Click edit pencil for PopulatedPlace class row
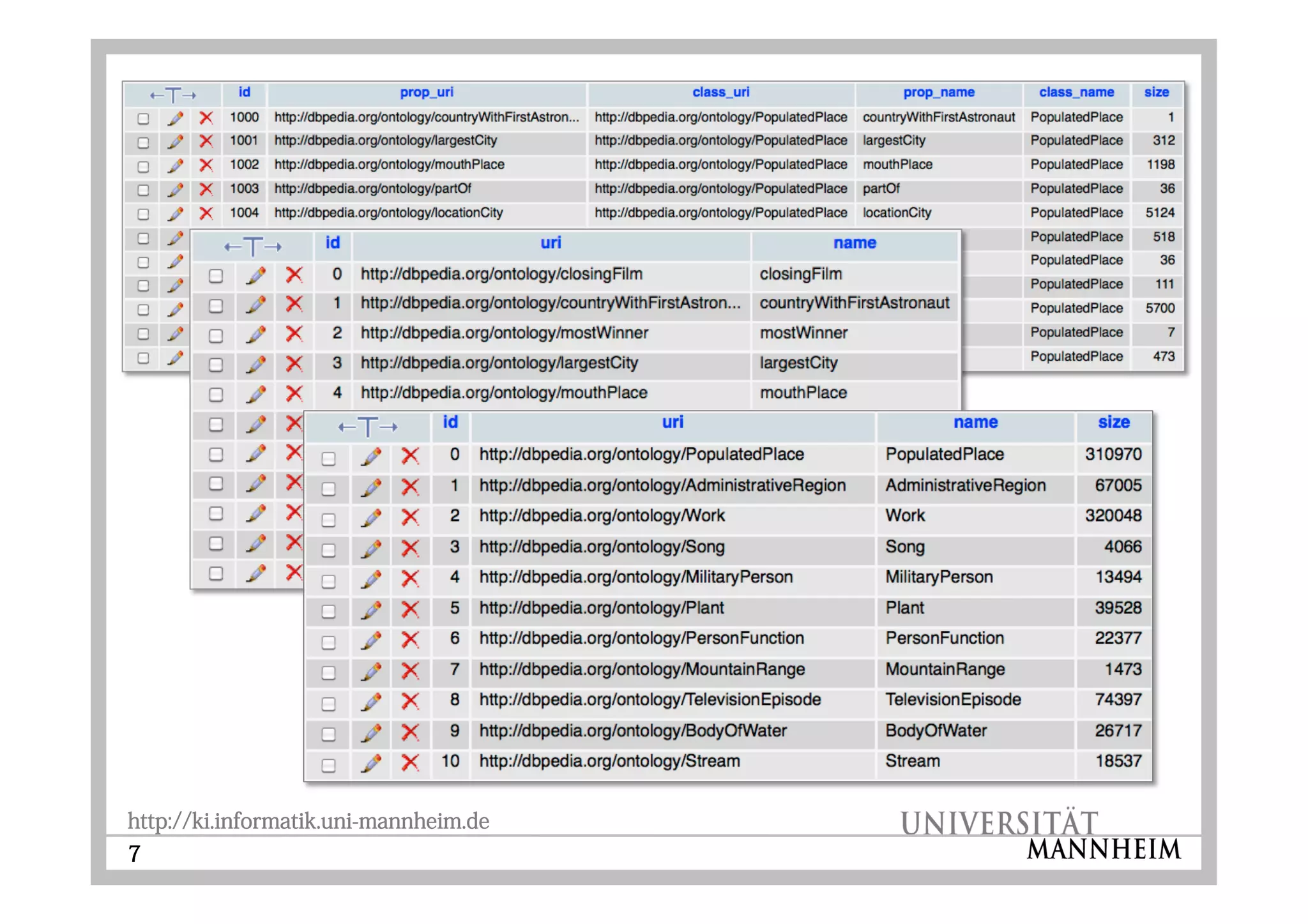This screenshot has height=924, width=1308. (x=371, y=456)
